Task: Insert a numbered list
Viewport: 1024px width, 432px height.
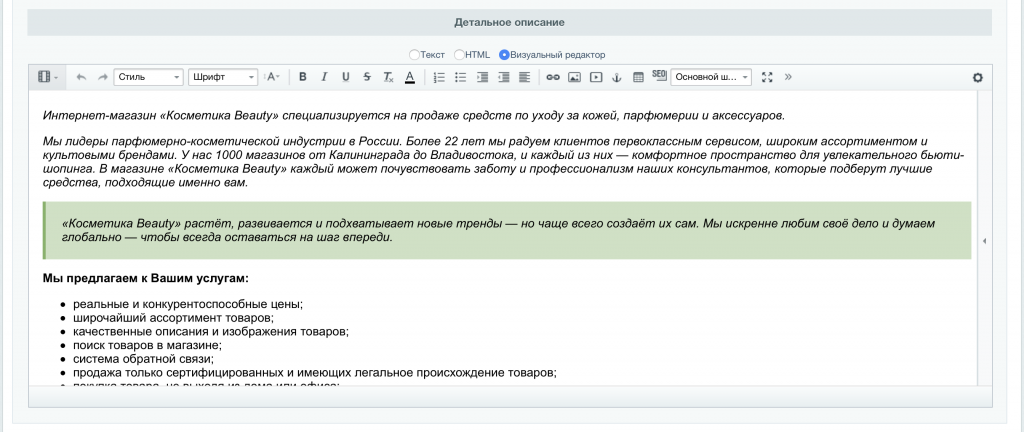Action: point(439,77)
